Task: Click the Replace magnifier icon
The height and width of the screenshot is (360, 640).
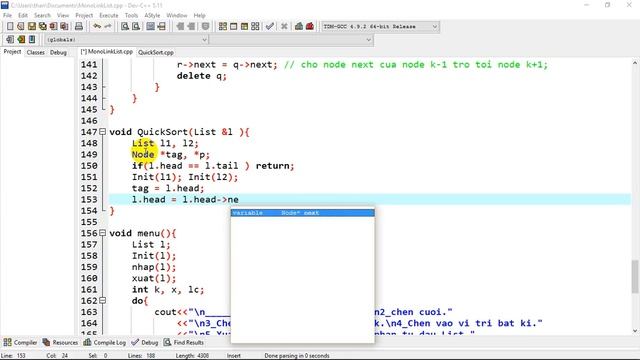Action: point(136,27)
